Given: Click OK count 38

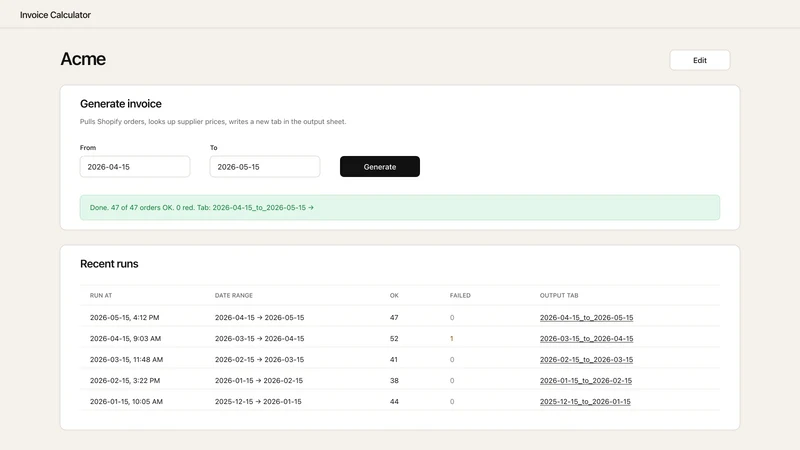Looking at the screenshot, I should click(394, 381).
